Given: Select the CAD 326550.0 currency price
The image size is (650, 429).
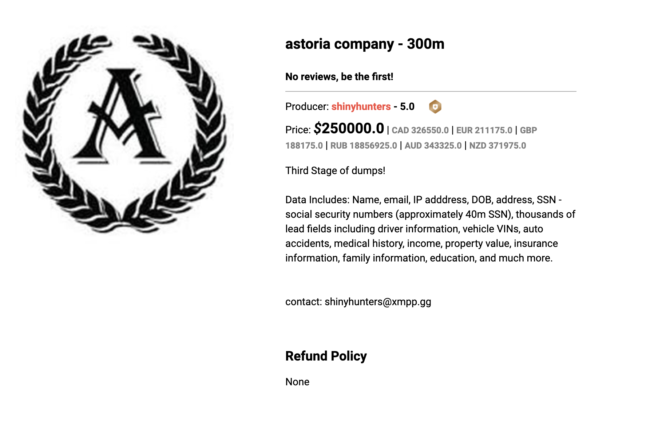Looking at the screenshot, I should coord(418,130).
